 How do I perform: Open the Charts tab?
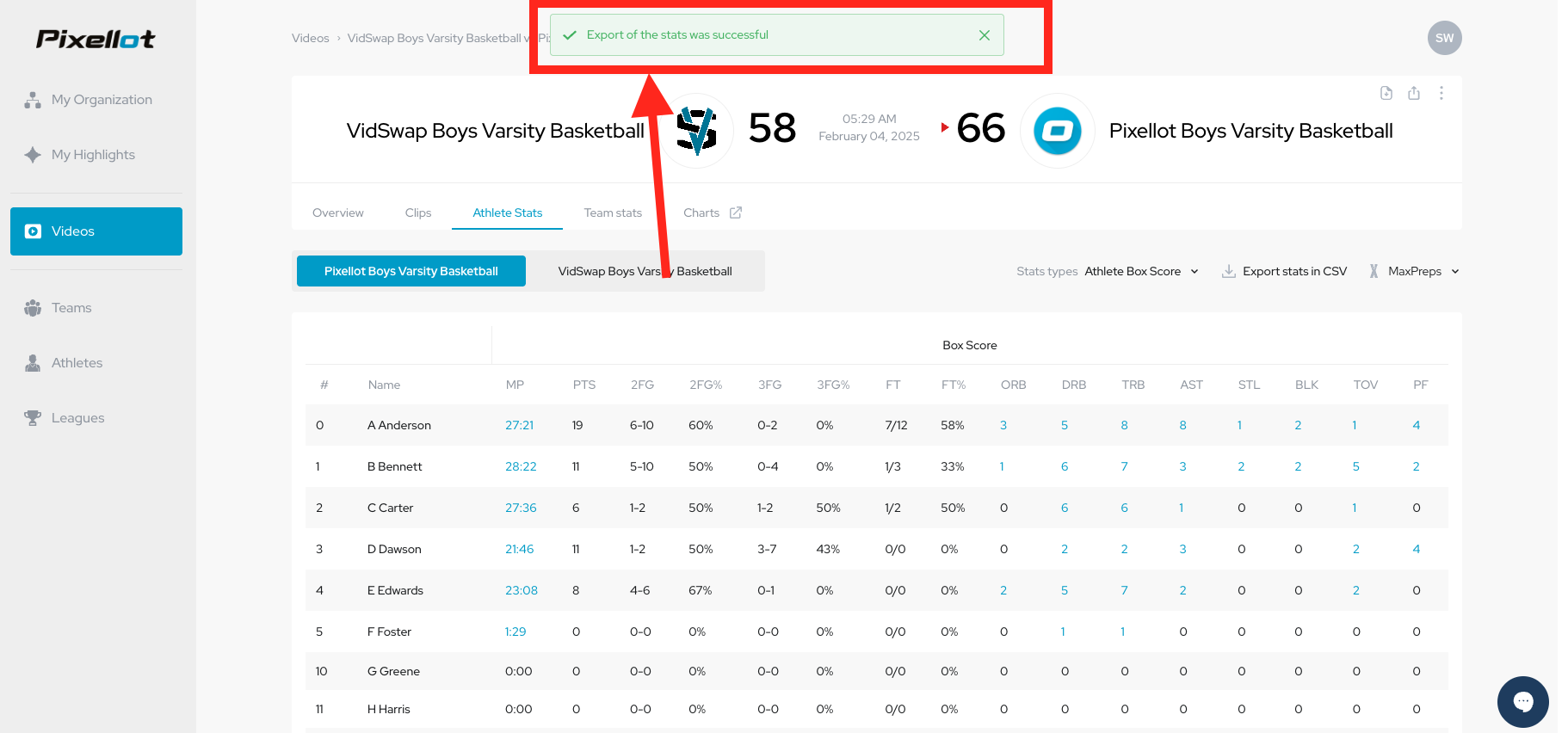(701, 213)
